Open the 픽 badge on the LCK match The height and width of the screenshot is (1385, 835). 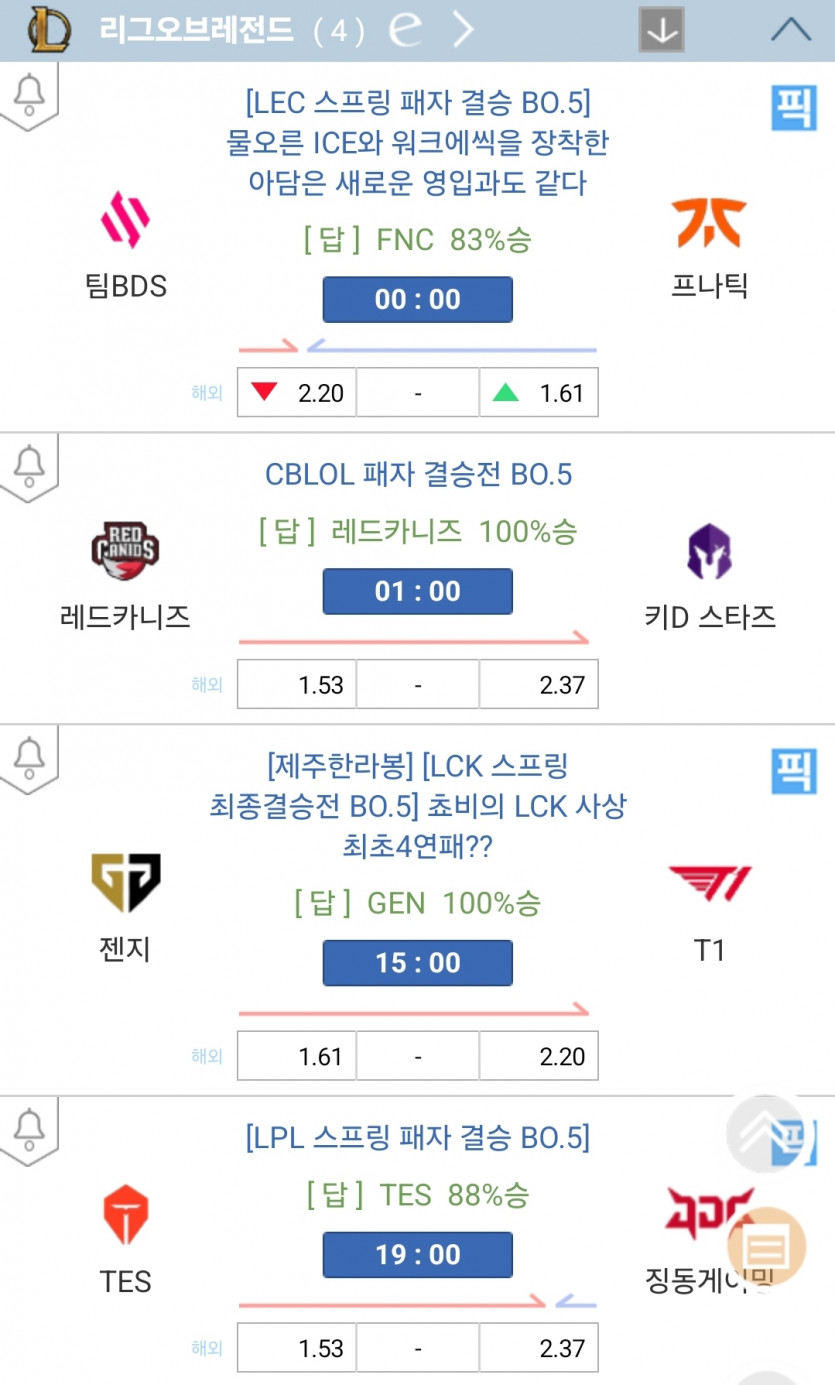click(794, 772)
